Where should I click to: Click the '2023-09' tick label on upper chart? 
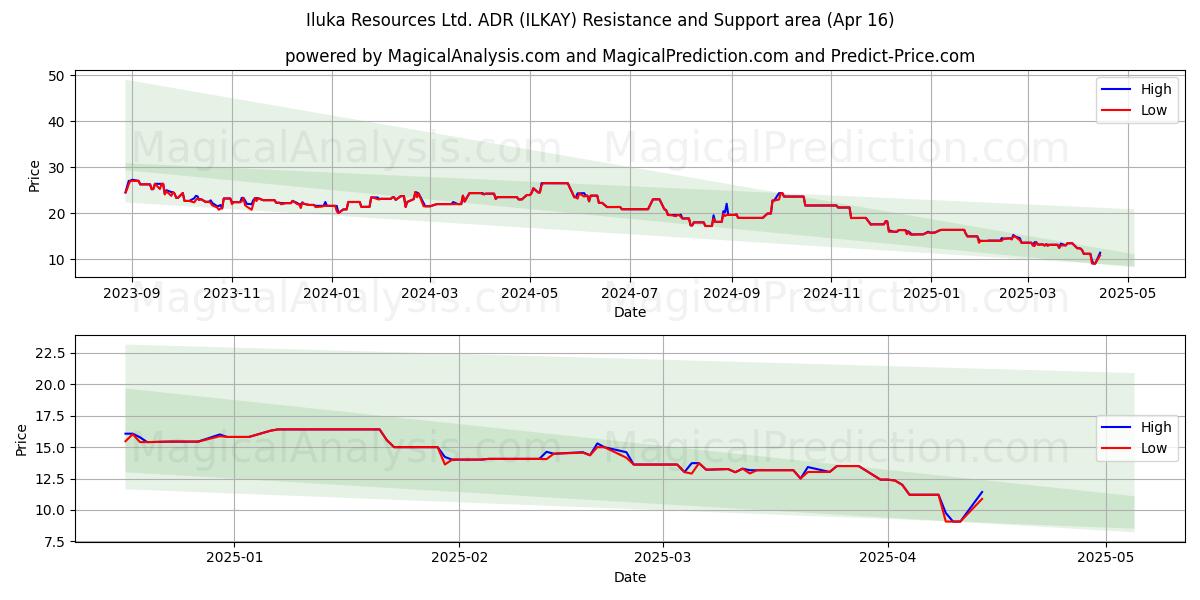tap(132, 293)
